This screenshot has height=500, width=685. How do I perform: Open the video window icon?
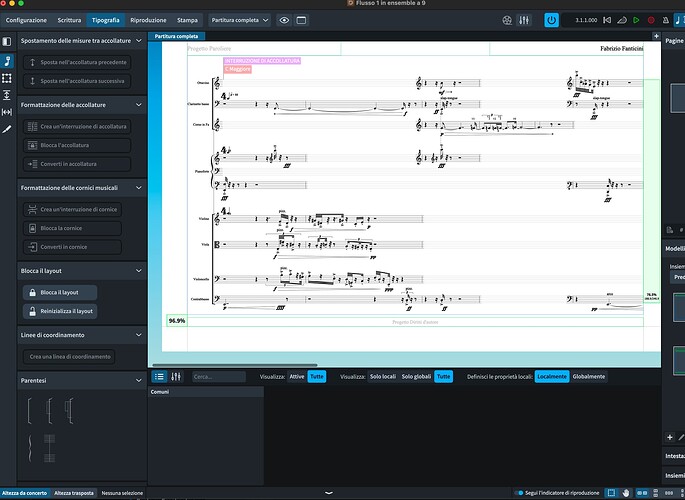(x=507, y=20)
